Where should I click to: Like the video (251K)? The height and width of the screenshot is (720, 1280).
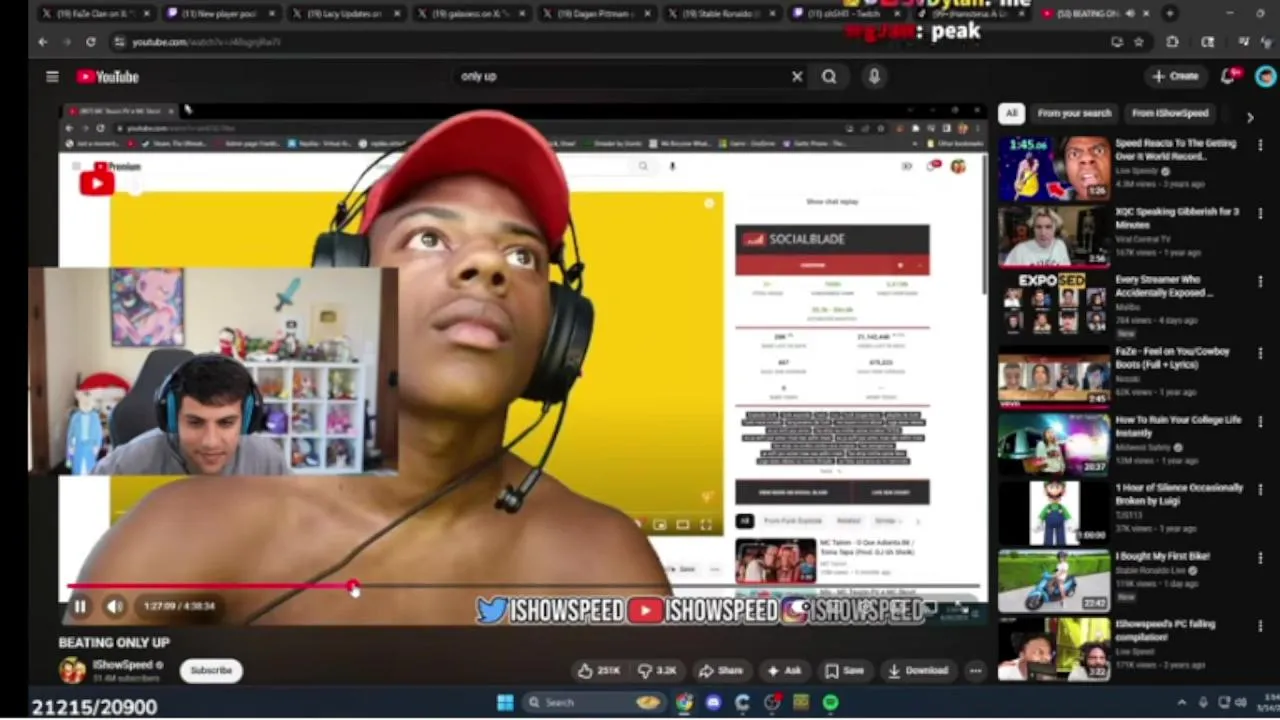pos(597,670)
